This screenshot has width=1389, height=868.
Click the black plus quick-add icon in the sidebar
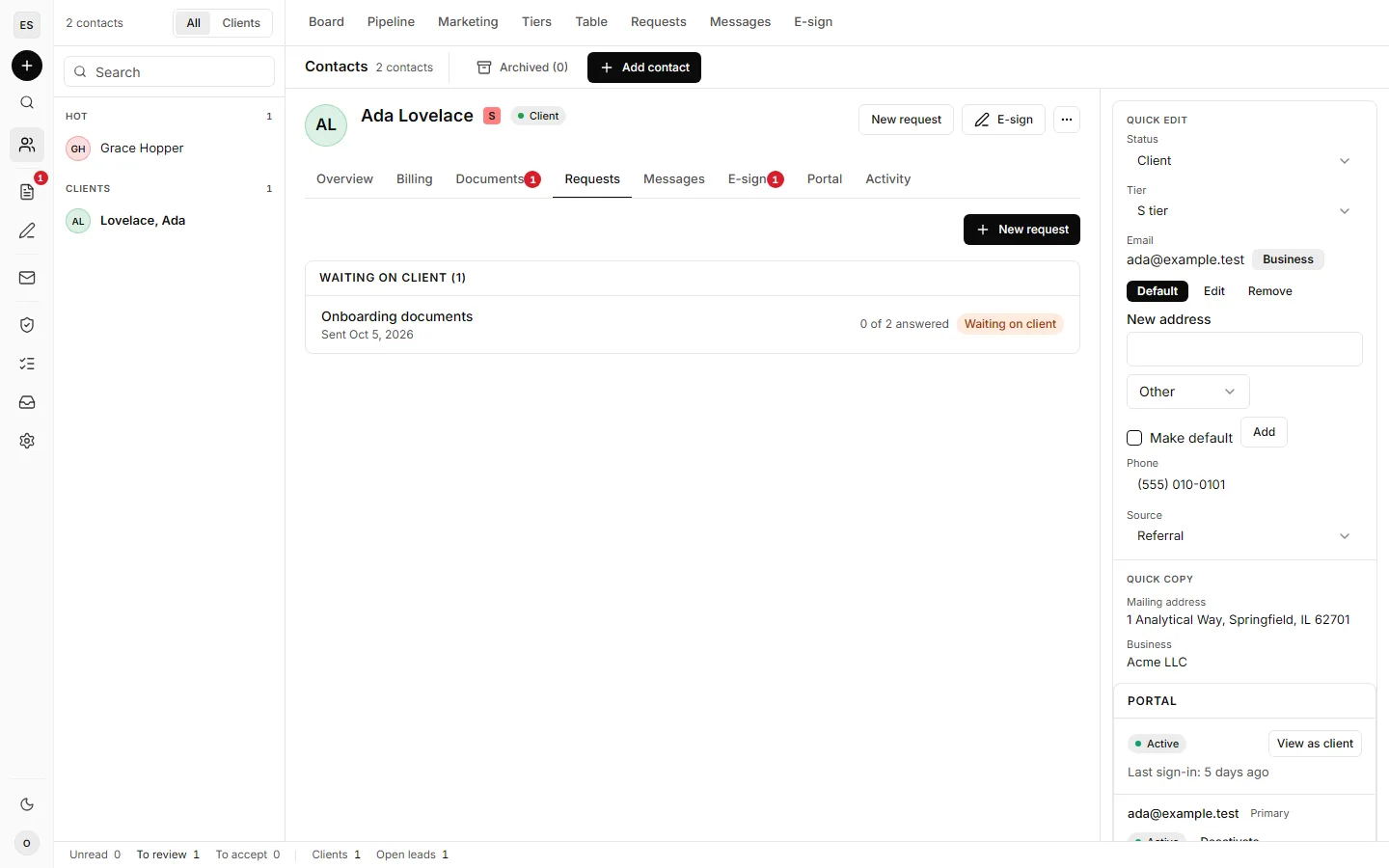(x=27, y=66)
